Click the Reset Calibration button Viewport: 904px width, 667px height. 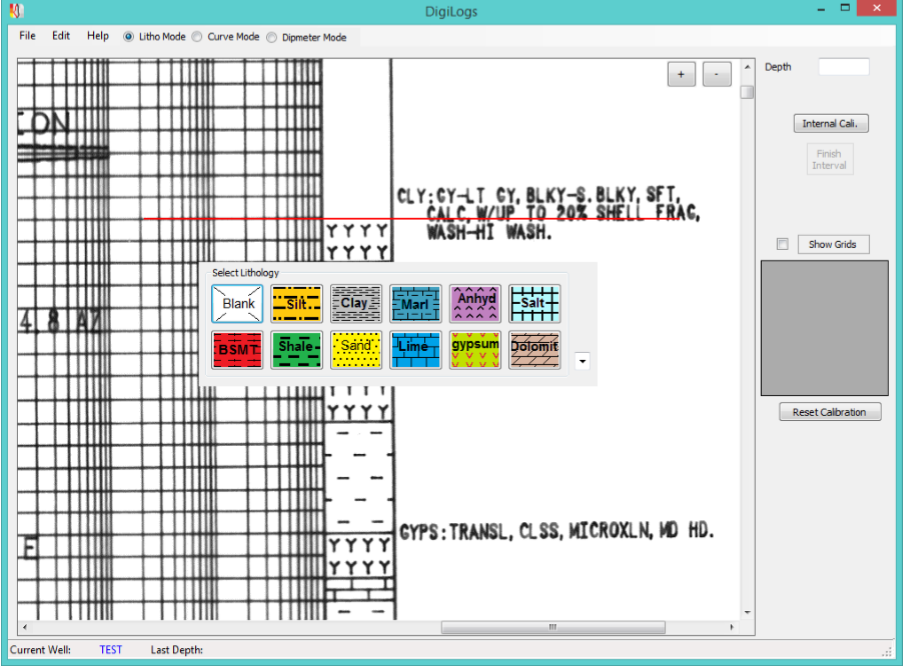(x=830, y=411)
